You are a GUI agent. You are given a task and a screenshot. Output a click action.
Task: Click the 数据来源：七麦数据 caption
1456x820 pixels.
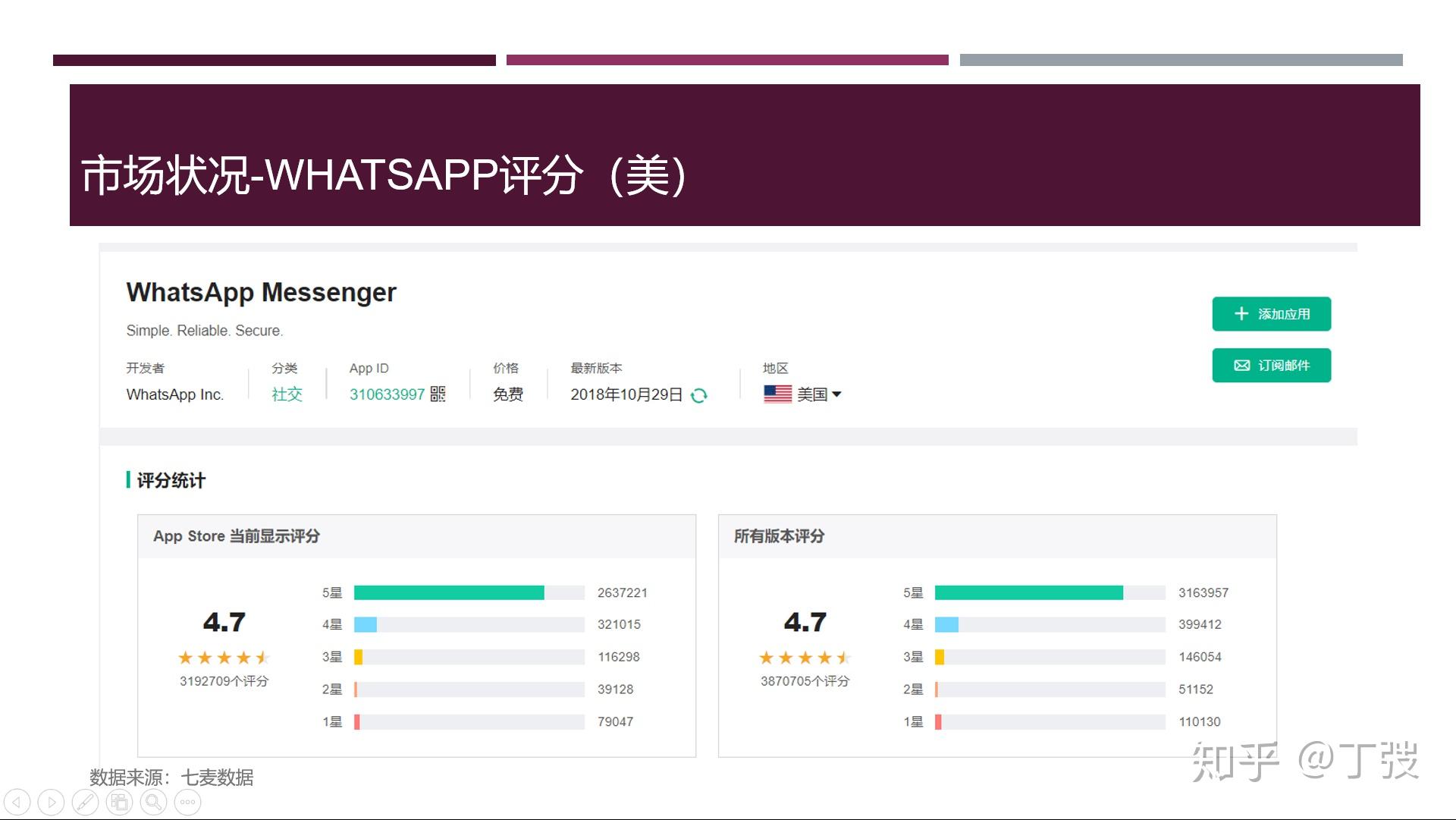coord(171,778)
